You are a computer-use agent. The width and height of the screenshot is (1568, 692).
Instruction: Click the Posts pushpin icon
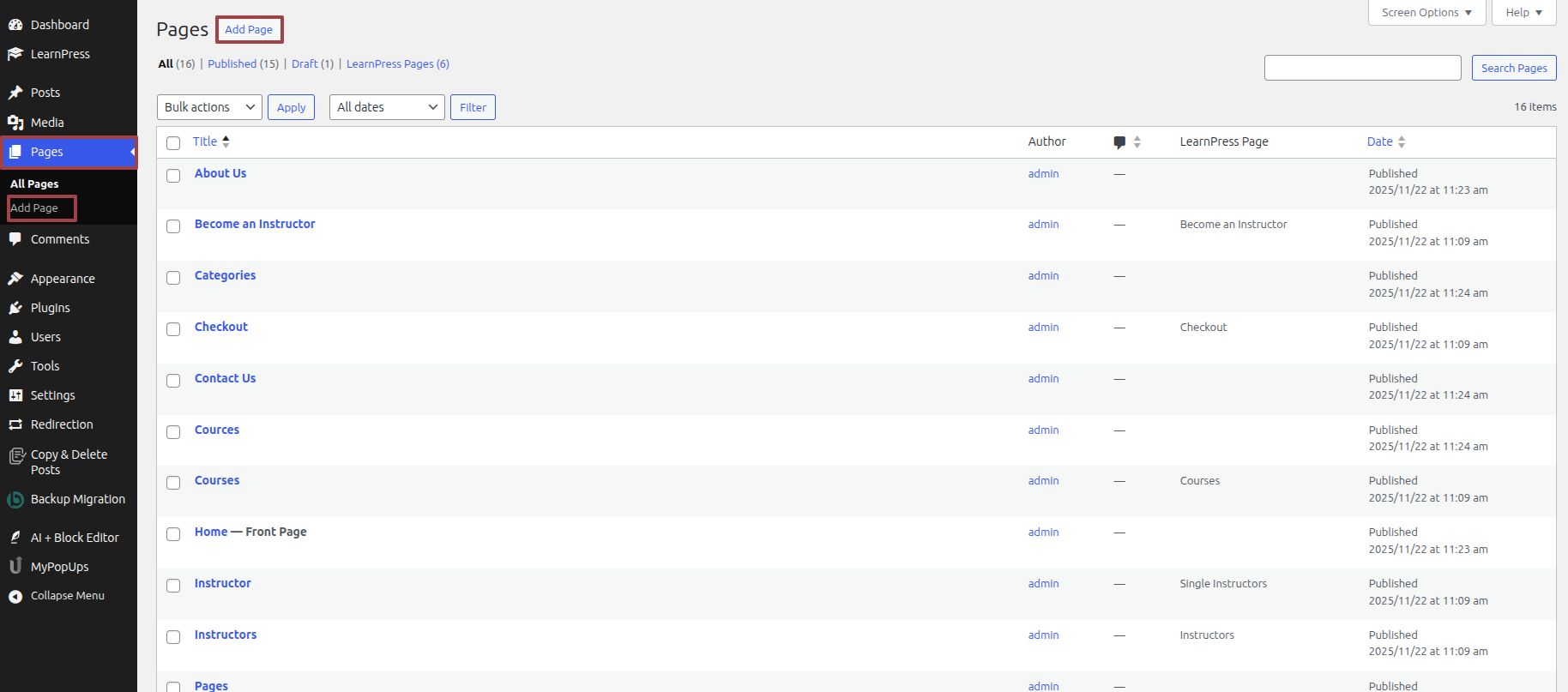pyautogui.click(x=15, y=93)
